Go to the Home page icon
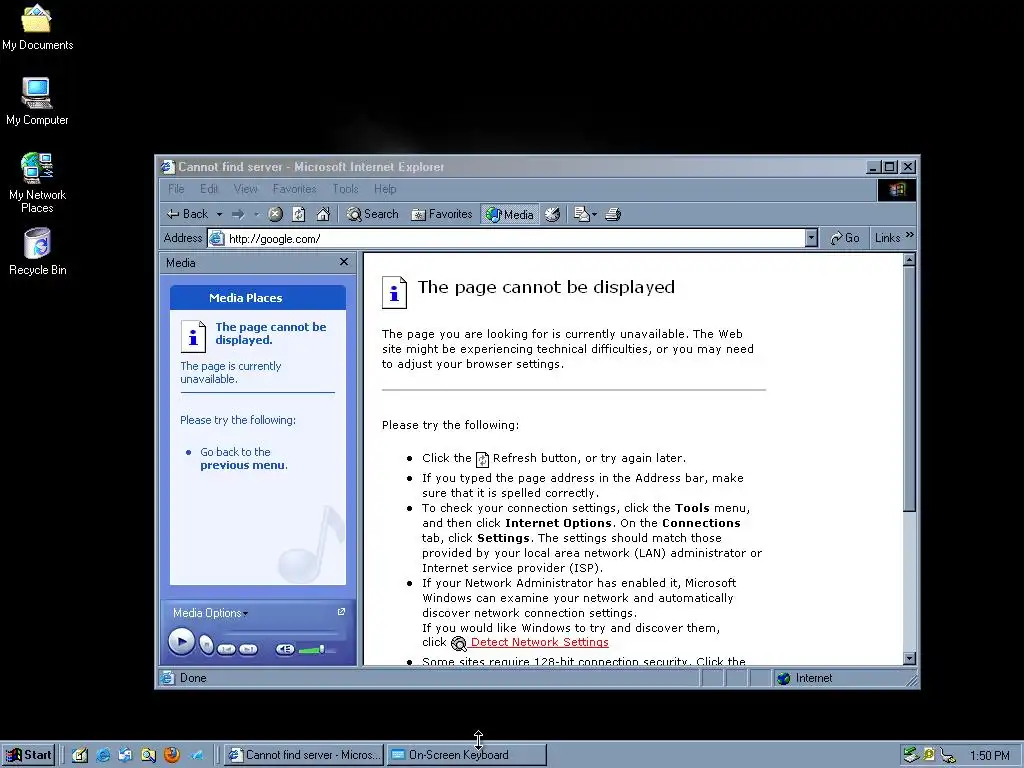 tap(323, 214)
